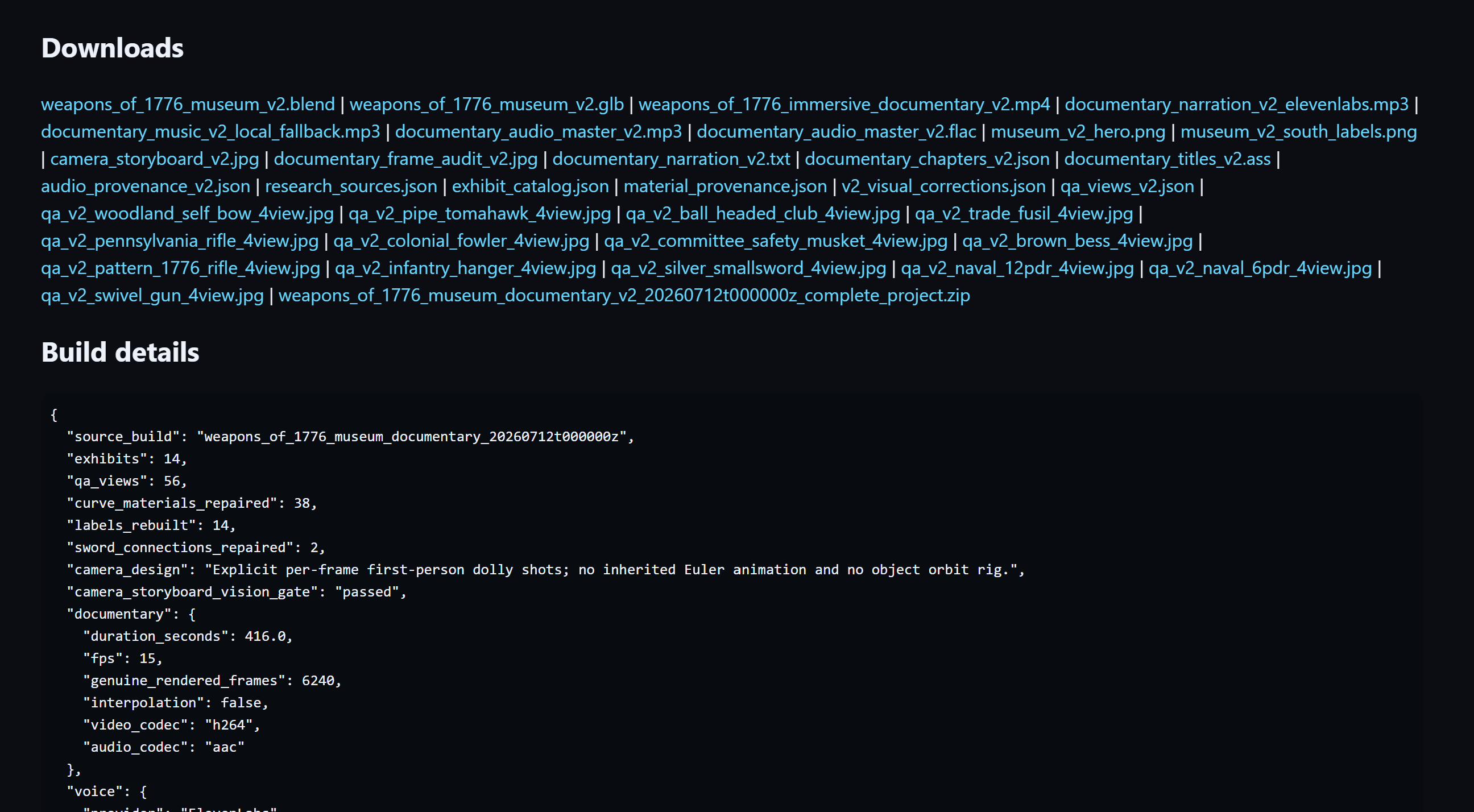Open research_sources.json link
The image size is (1474, 812).
[x=351, y=186]
